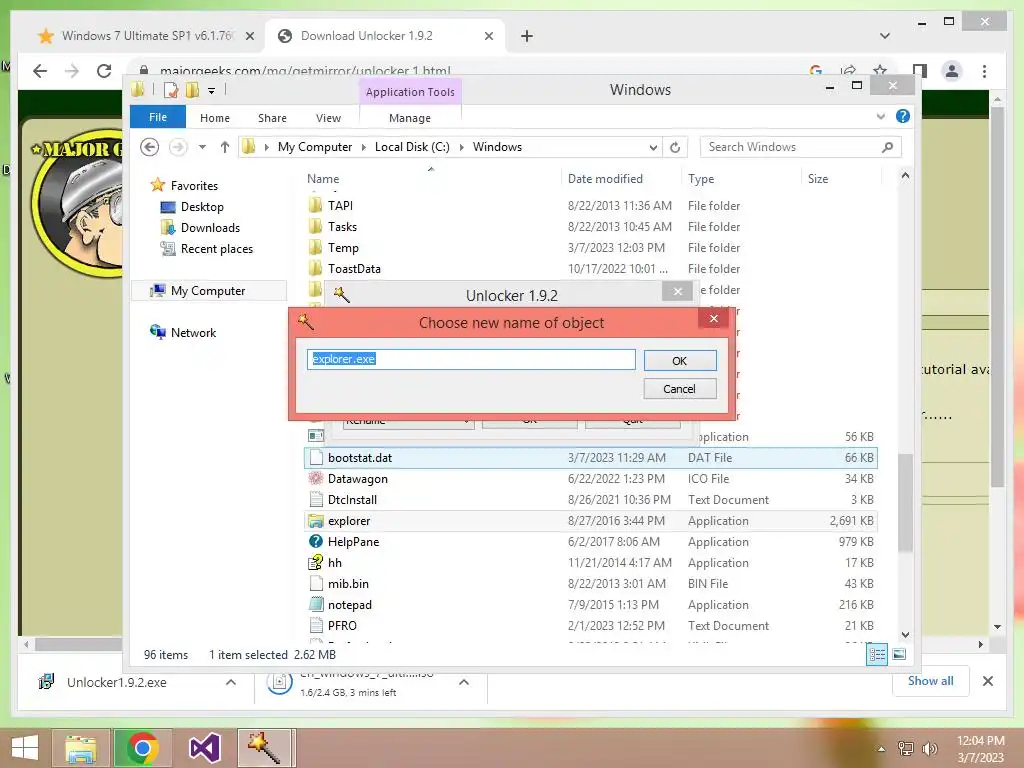
Task: Click Cancel in the rename dialog
Action: click(679, 389)
